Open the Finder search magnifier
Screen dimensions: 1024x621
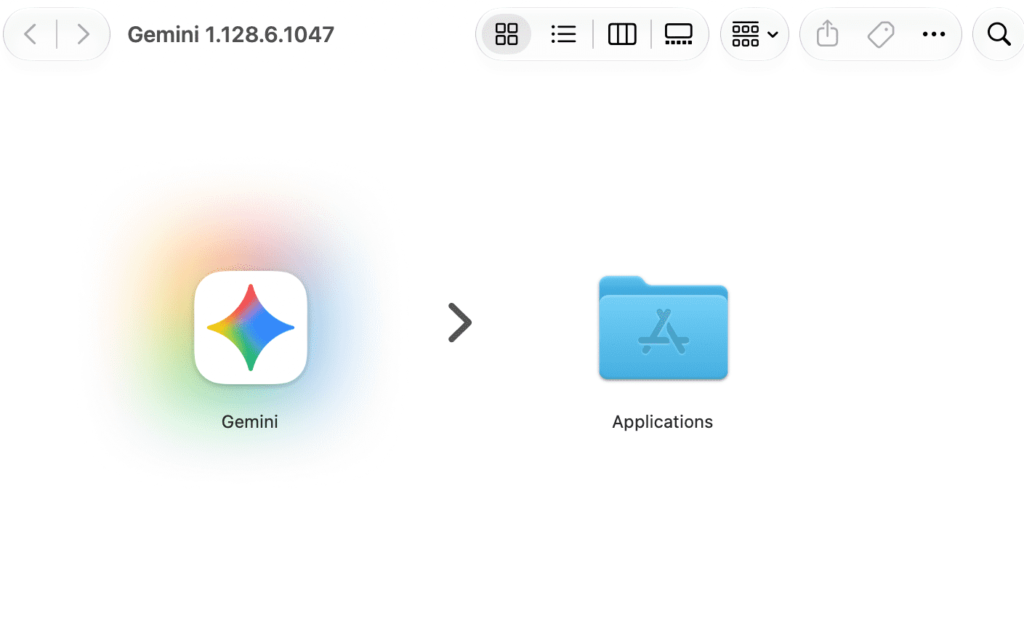999,34
